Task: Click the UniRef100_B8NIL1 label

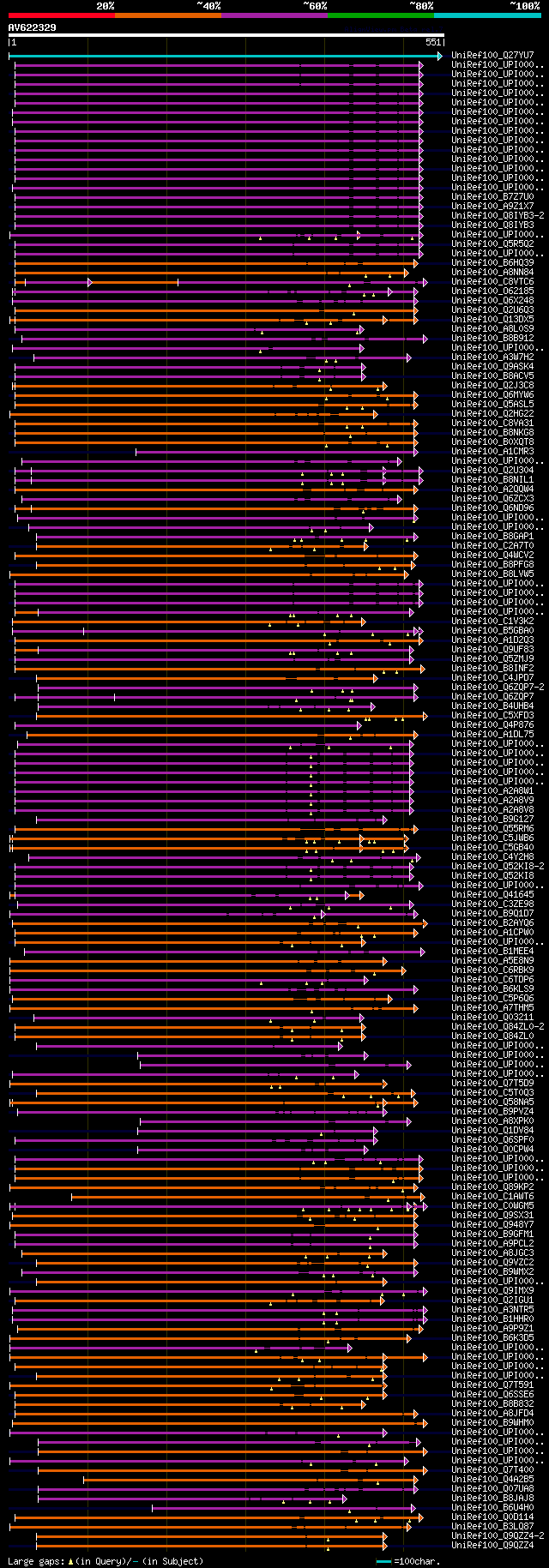Action: [492, 479]
